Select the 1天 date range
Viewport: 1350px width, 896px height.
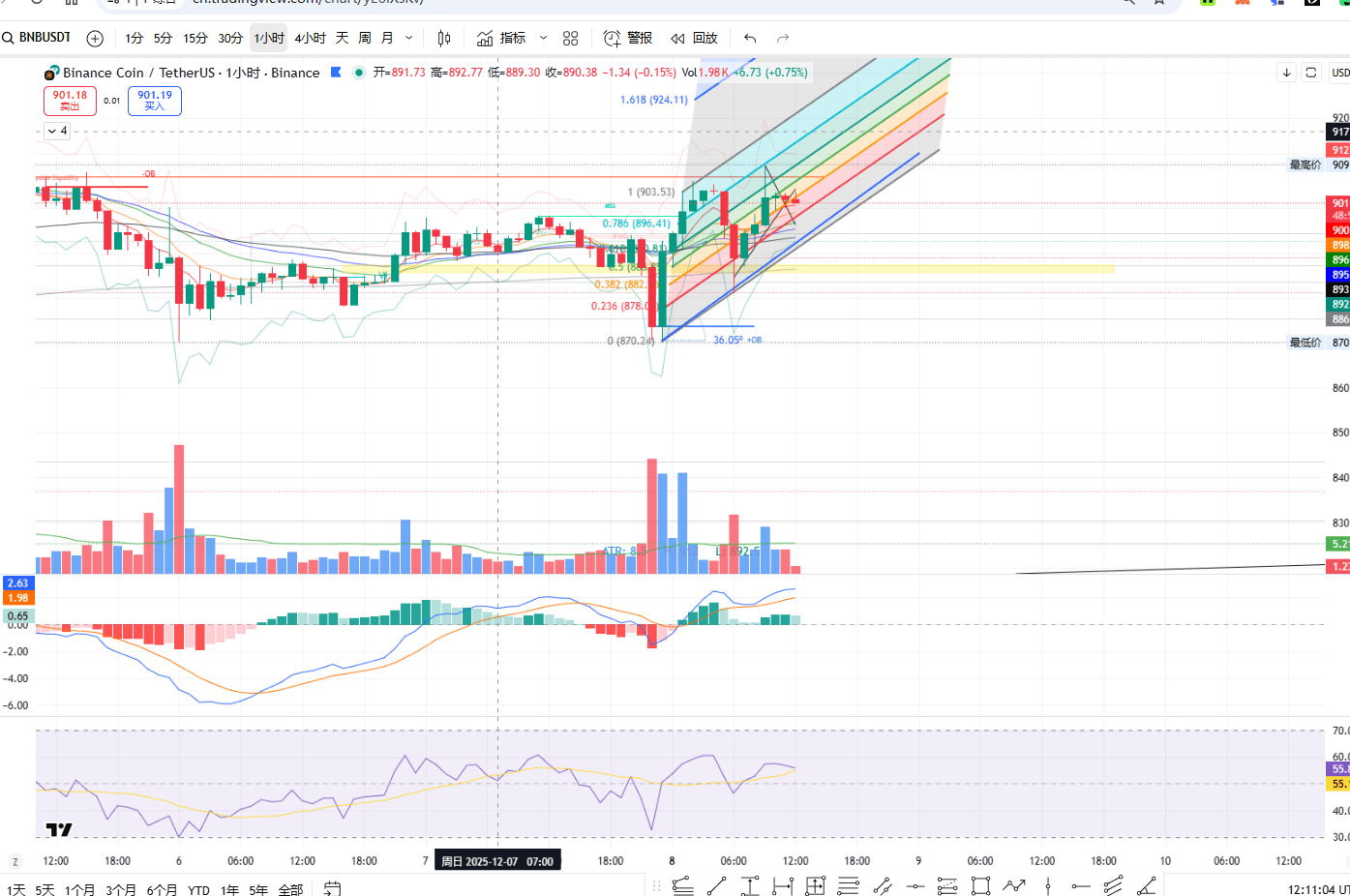tap(15, 889)
